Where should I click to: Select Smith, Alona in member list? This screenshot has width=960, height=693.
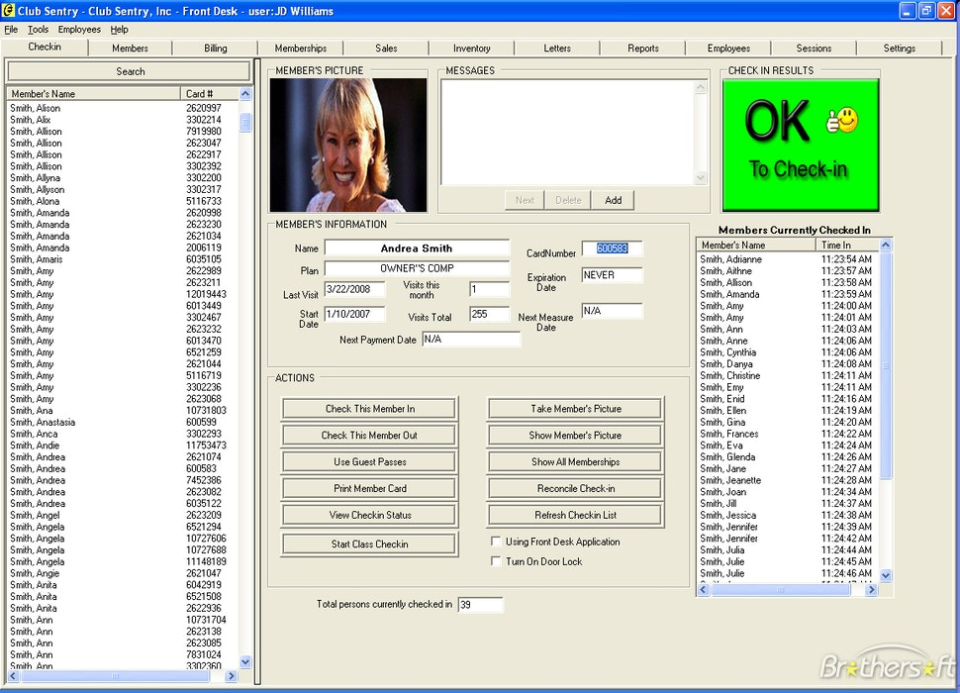[122, 201]
